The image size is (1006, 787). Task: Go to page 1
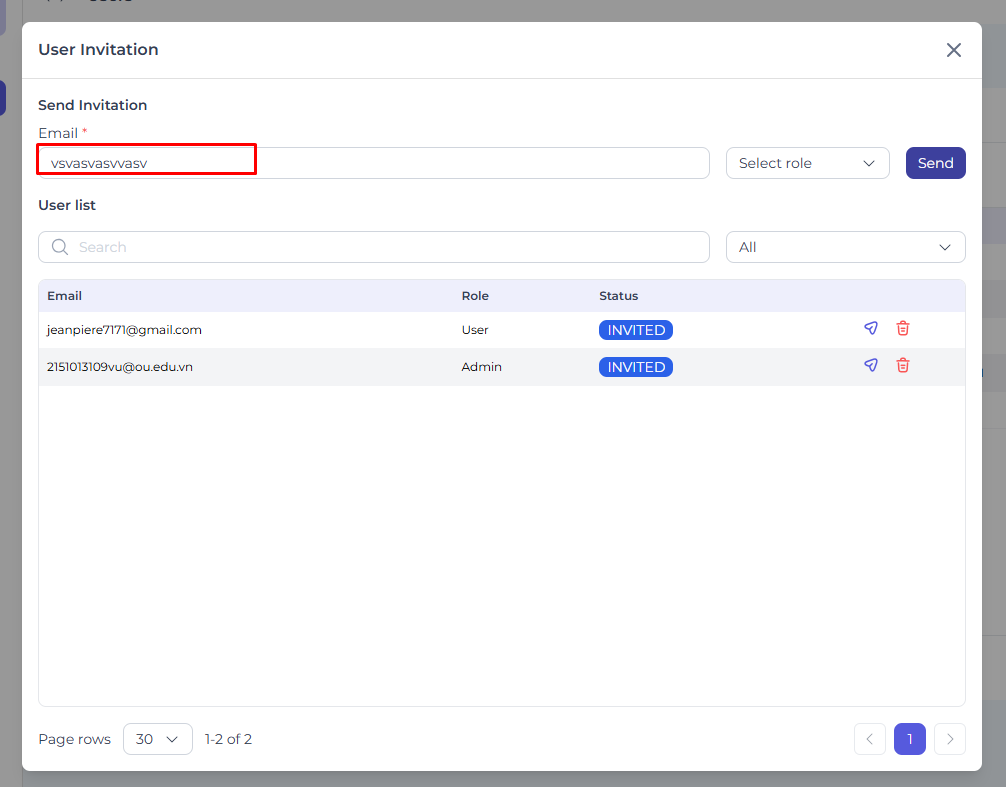[910, 739]
